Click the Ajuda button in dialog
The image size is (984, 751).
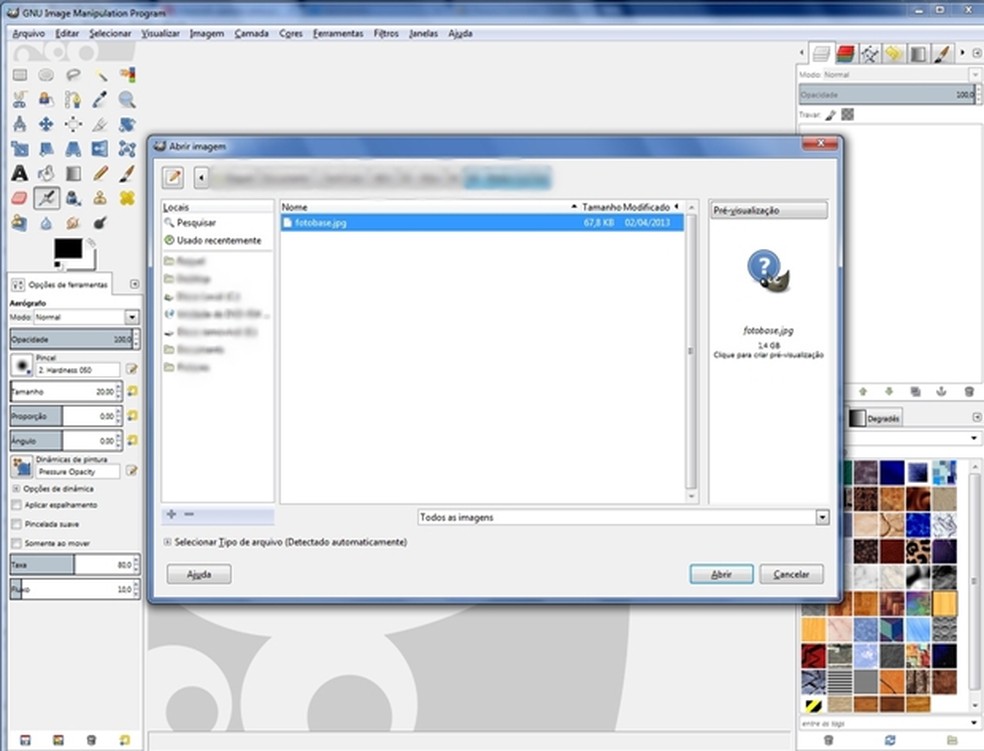click(x=199, y=574)
